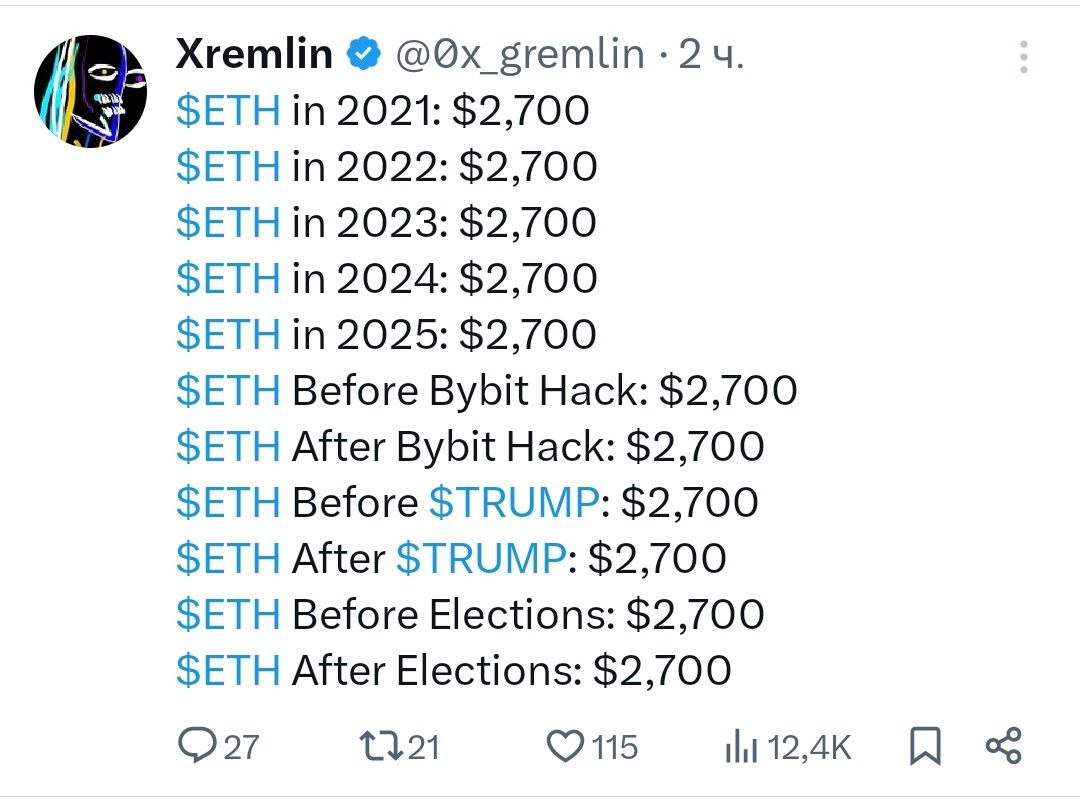1080x807 pixels.
Task: Click $TRUMP cashtag in After $TRUMP line
Action: tap(481, 558)
